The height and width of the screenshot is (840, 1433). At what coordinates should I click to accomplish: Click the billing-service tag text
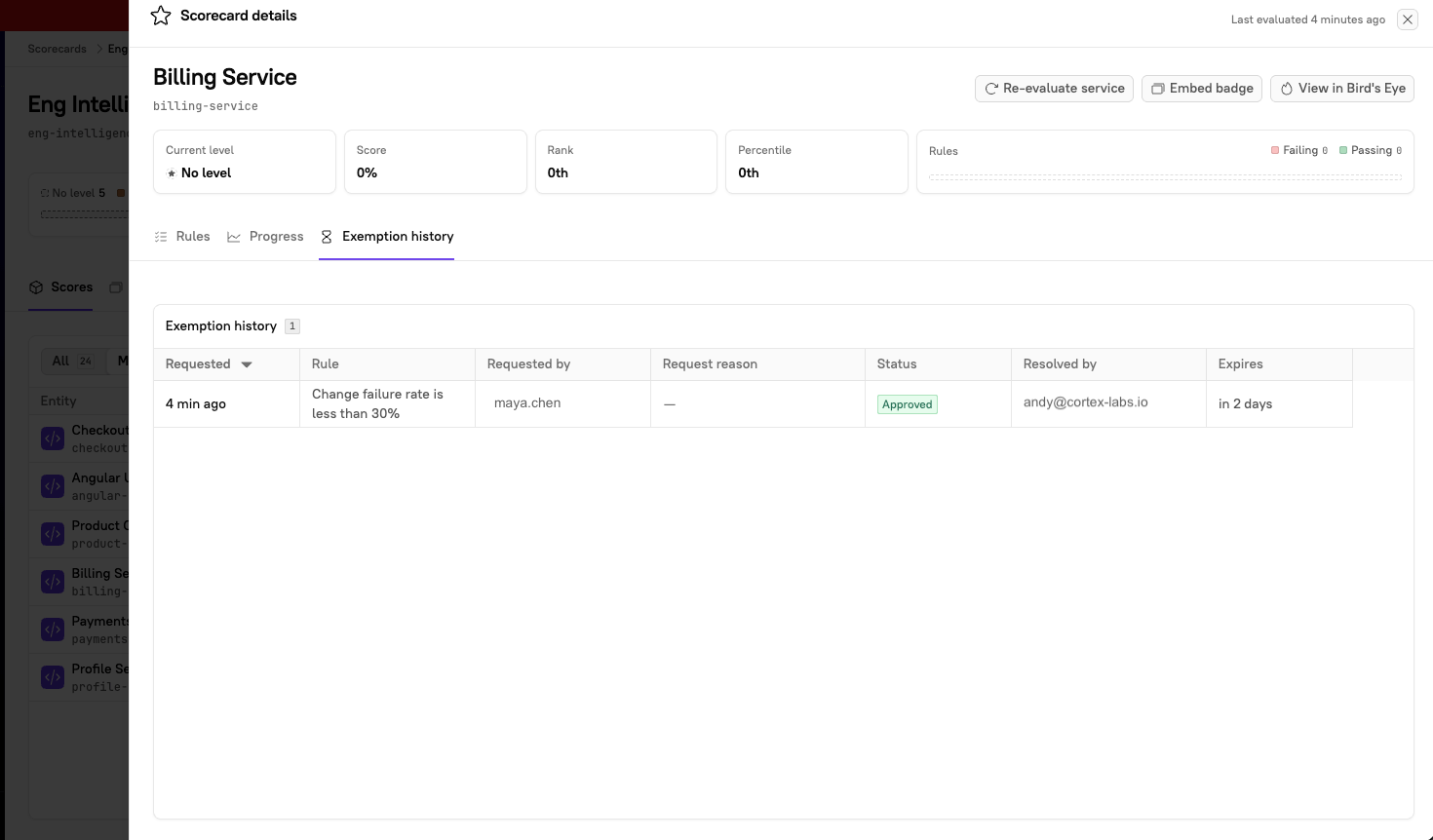[206, 106]
